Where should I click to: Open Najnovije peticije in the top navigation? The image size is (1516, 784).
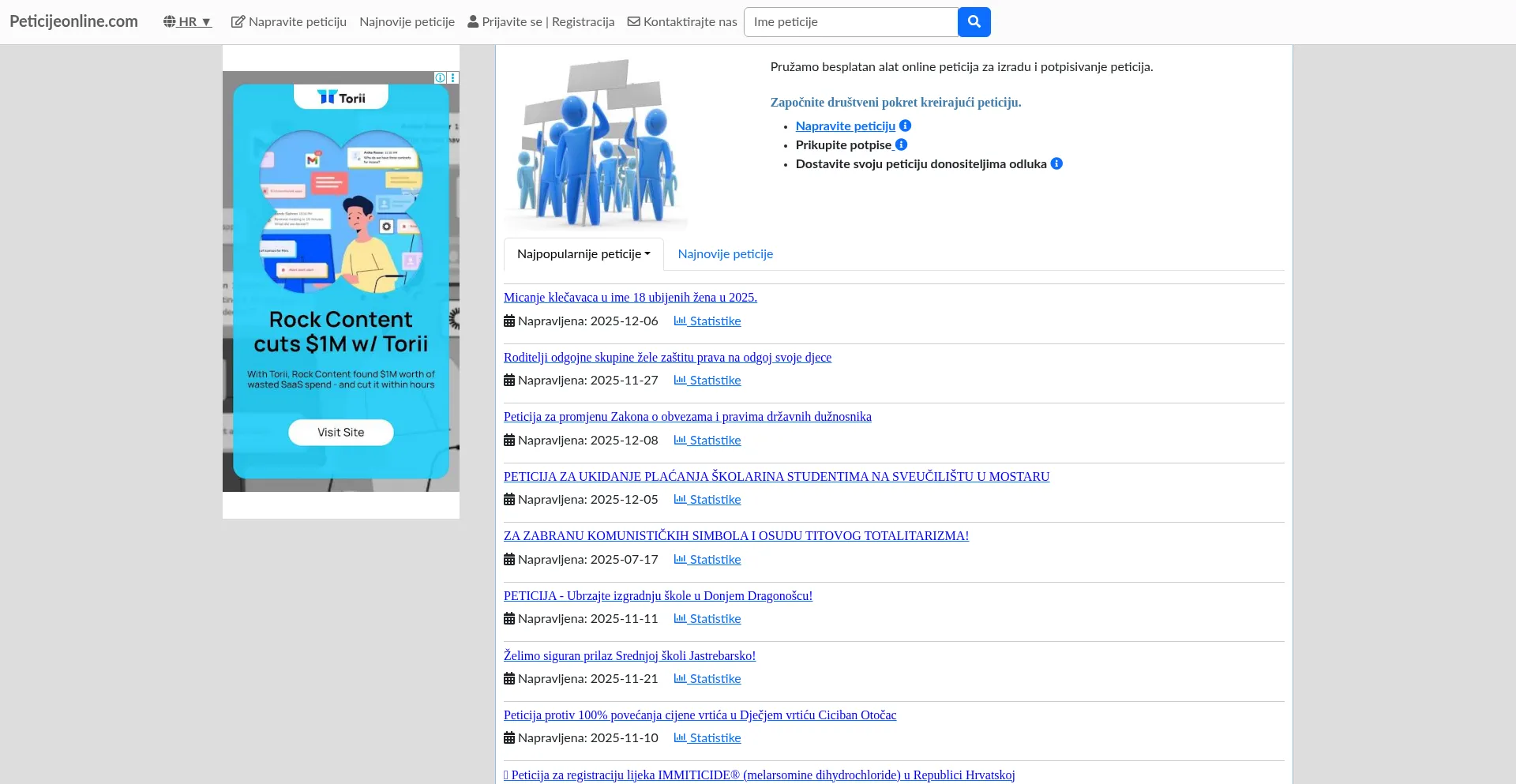click(x=407, y=22)
